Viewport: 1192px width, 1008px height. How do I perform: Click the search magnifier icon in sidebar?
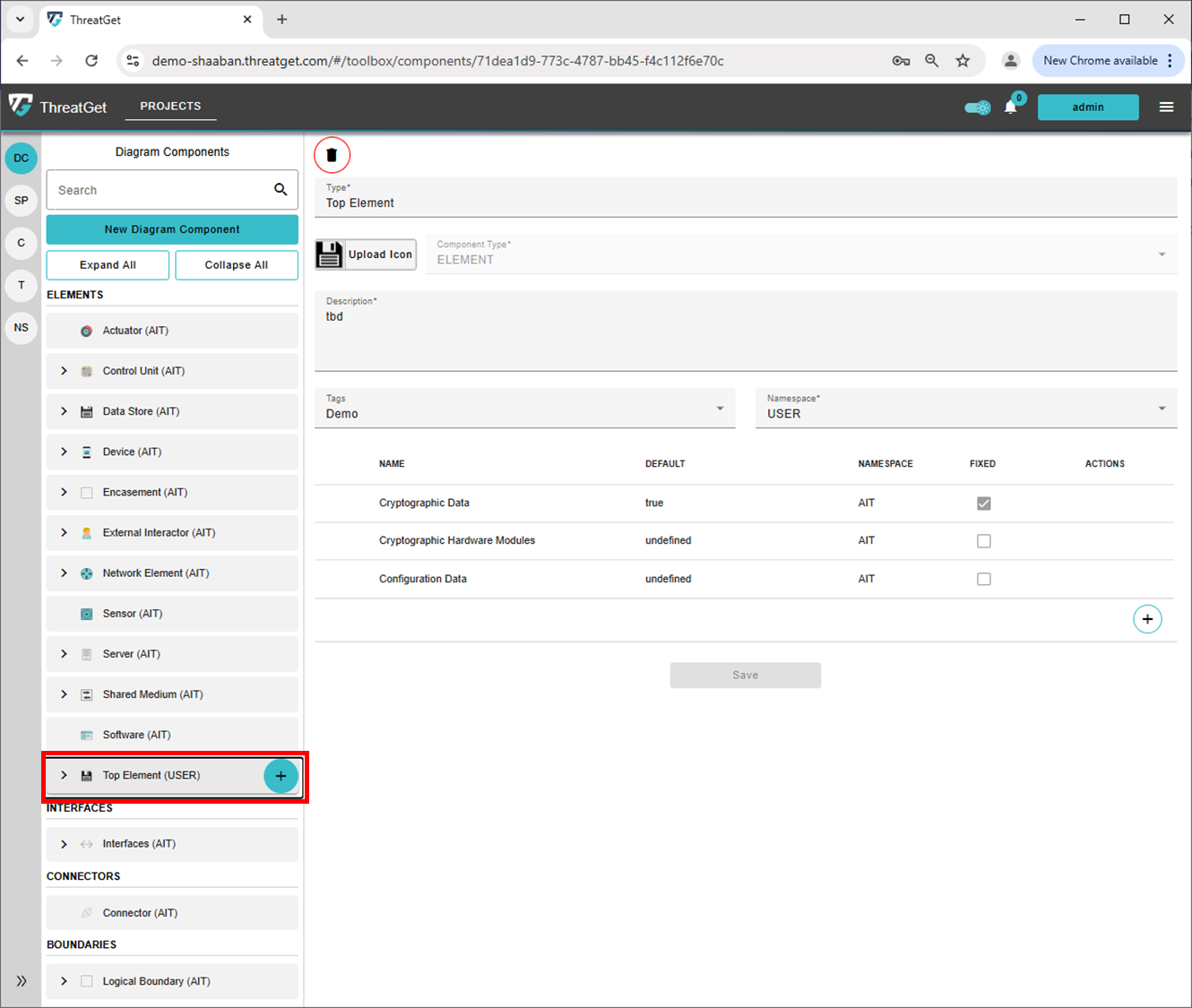(x=281, y=190)
